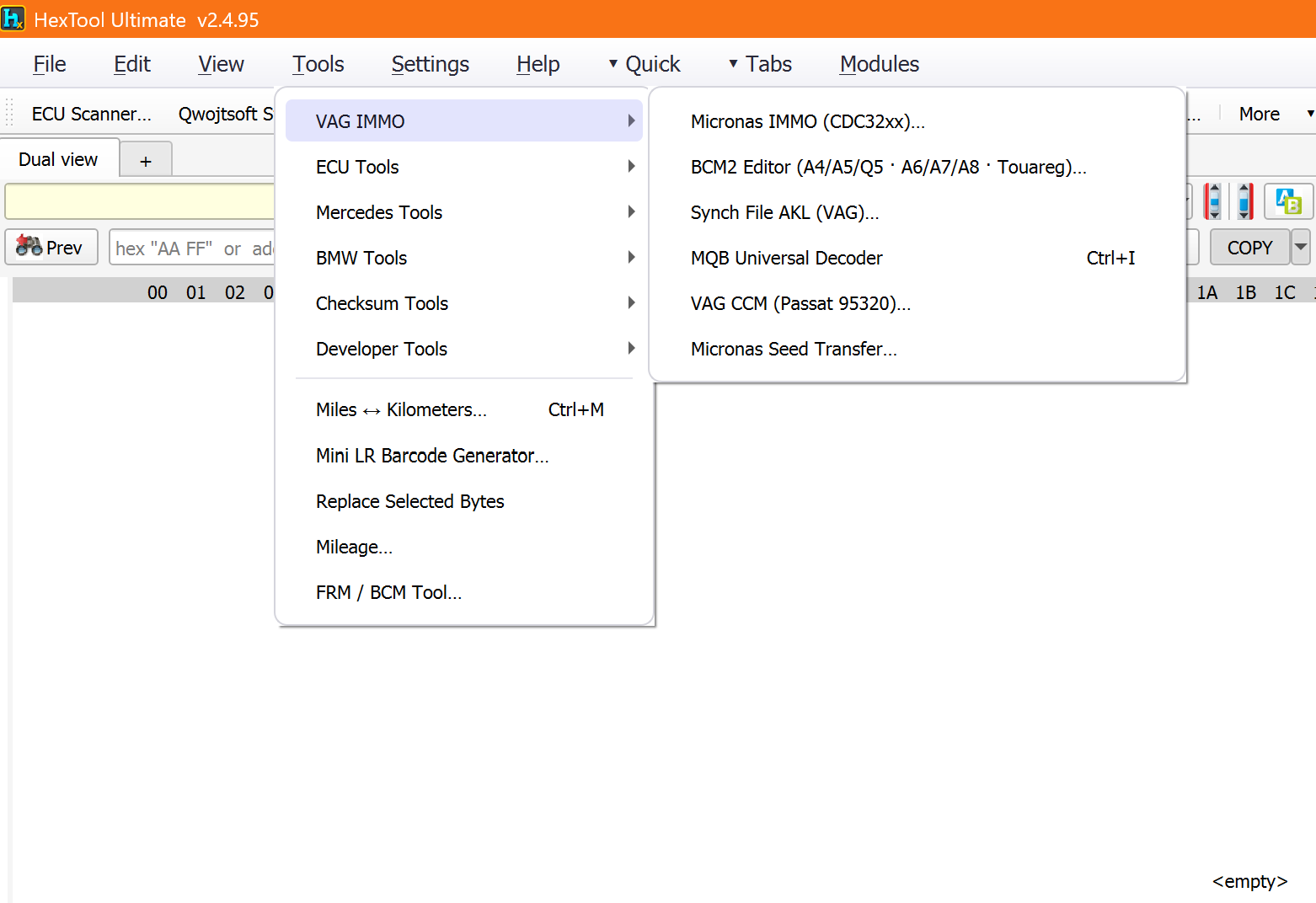The width and height of the screenshot is (1316, 903).
Task: Select Mercedes Tools menu entry
Action: [464, 211]
